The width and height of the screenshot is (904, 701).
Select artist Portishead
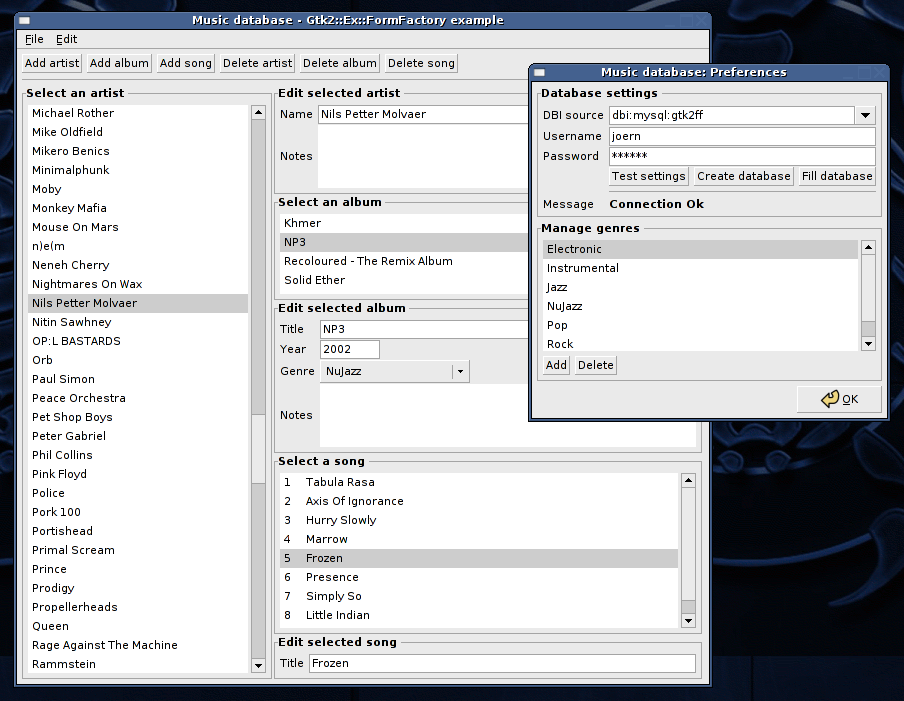(138, 531)
